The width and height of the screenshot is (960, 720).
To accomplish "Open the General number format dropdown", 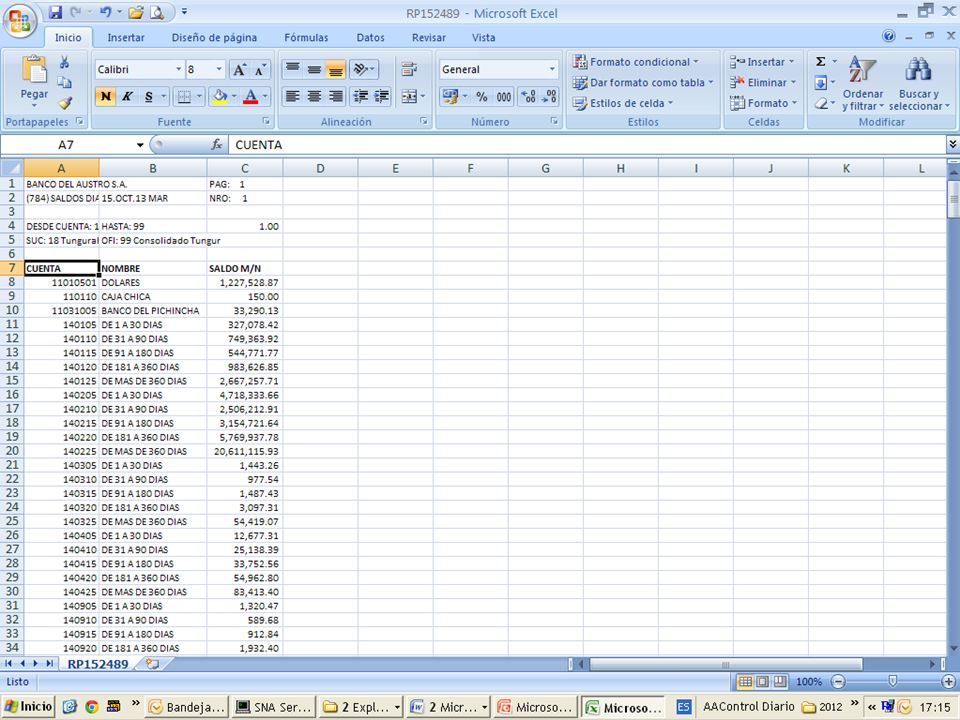I will coord(552,69).
